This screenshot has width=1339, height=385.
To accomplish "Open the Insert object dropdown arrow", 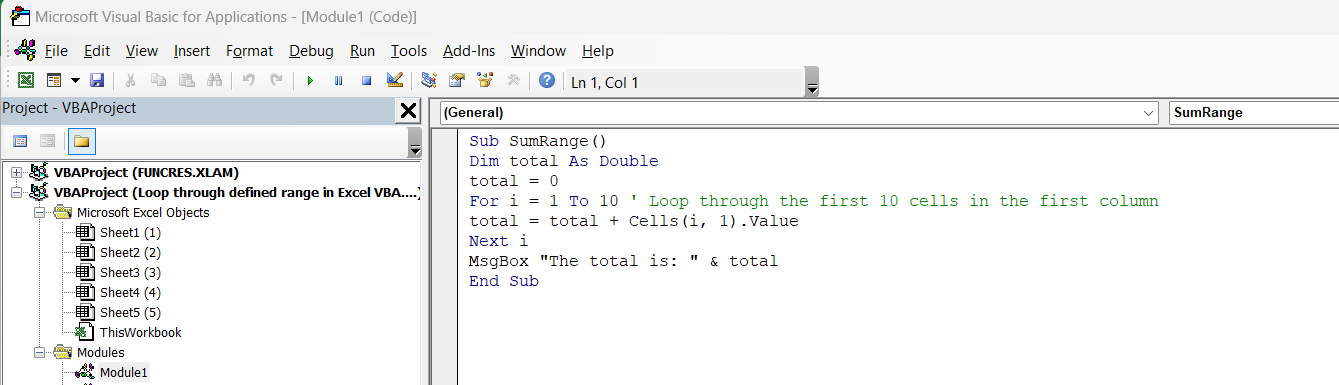I will click(x=74, y=81).
